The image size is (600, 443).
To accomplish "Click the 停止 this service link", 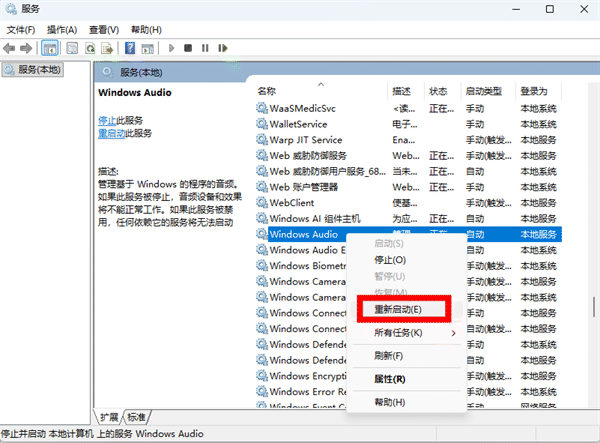I will pos(107,121).
